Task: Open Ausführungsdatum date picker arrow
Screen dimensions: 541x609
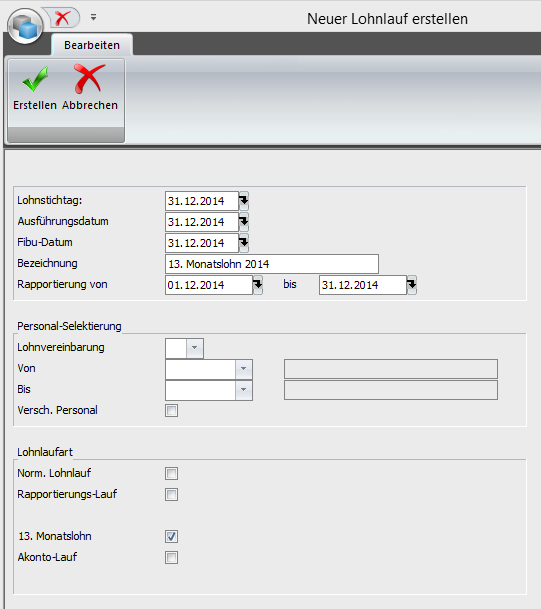Action: pos(244,222)
